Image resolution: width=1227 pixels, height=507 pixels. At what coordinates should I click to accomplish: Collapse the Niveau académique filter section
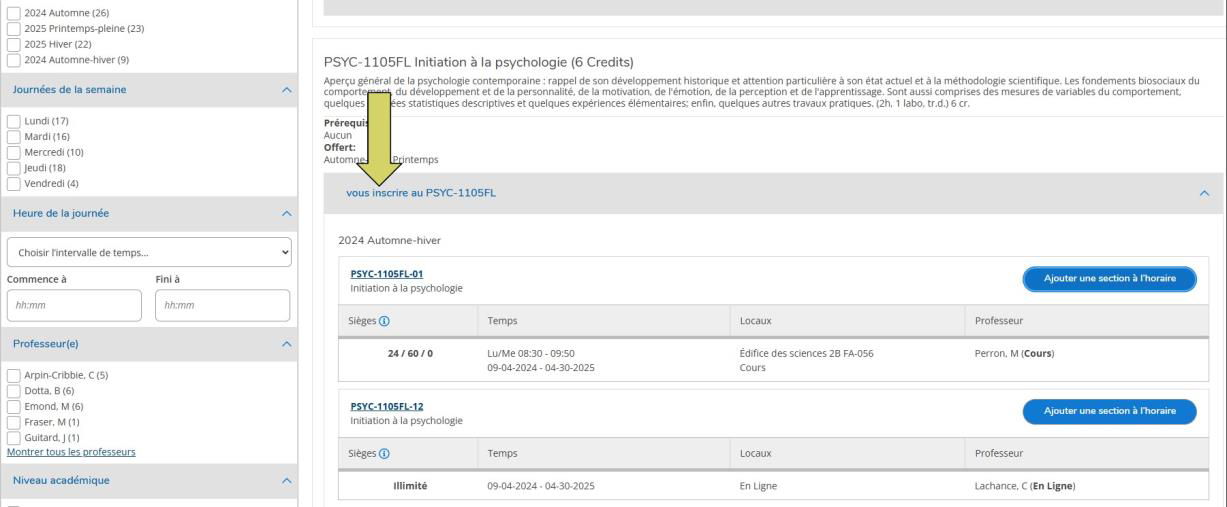[x=288, y=481]
